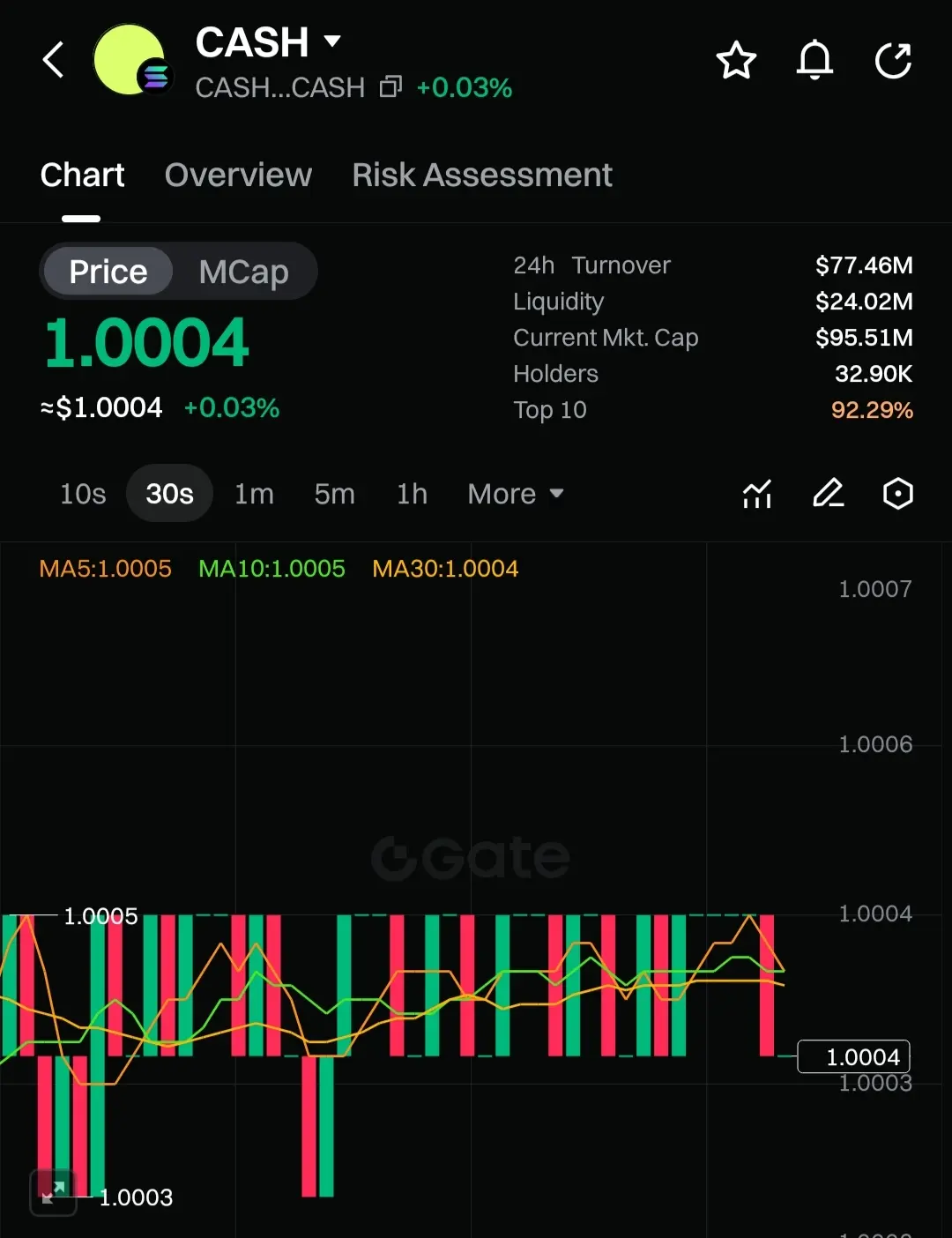952x1238 pixels.
Task: Open chart settings hexagon icon
Action: 897,494
